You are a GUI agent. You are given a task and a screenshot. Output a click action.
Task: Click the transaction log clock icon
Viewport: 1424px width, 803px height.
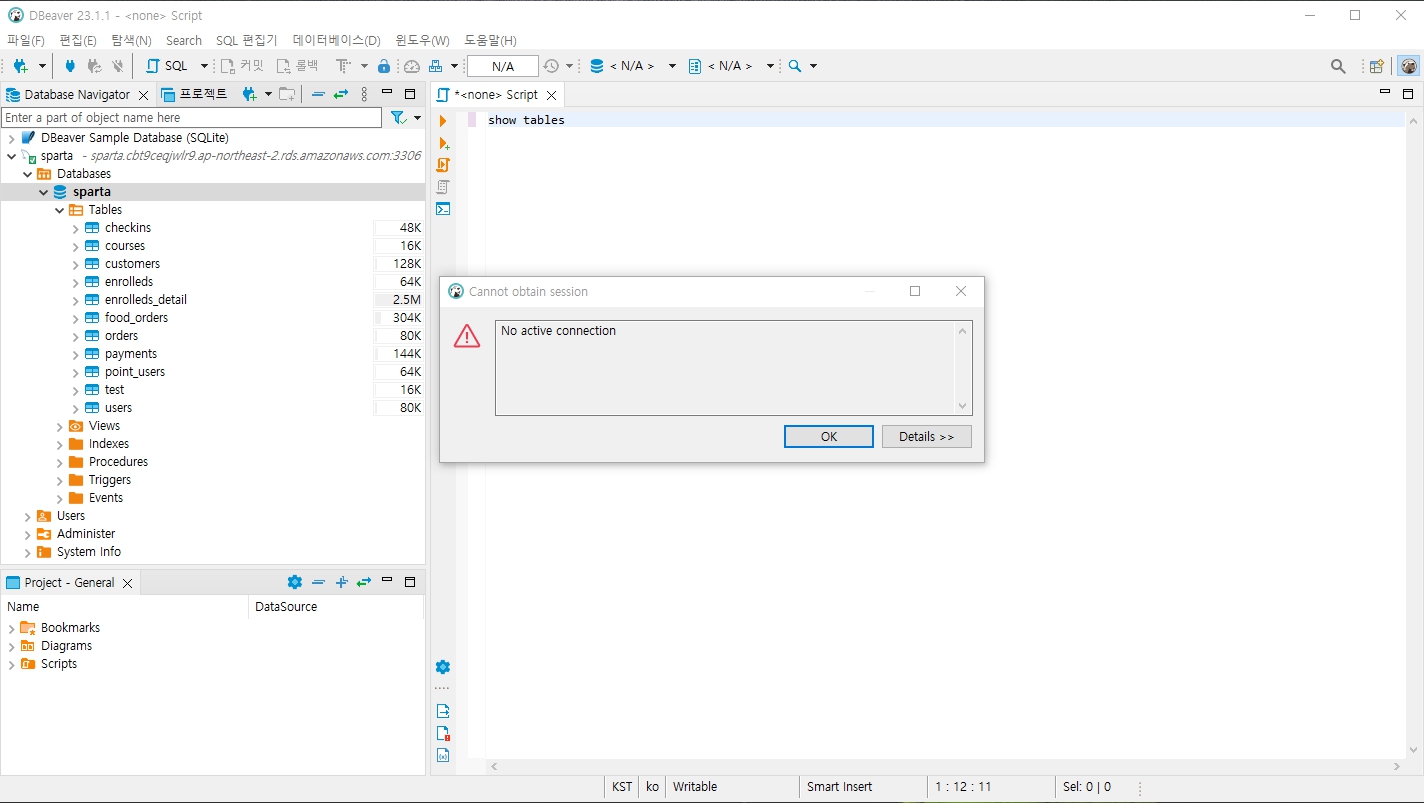click(551, 66)
